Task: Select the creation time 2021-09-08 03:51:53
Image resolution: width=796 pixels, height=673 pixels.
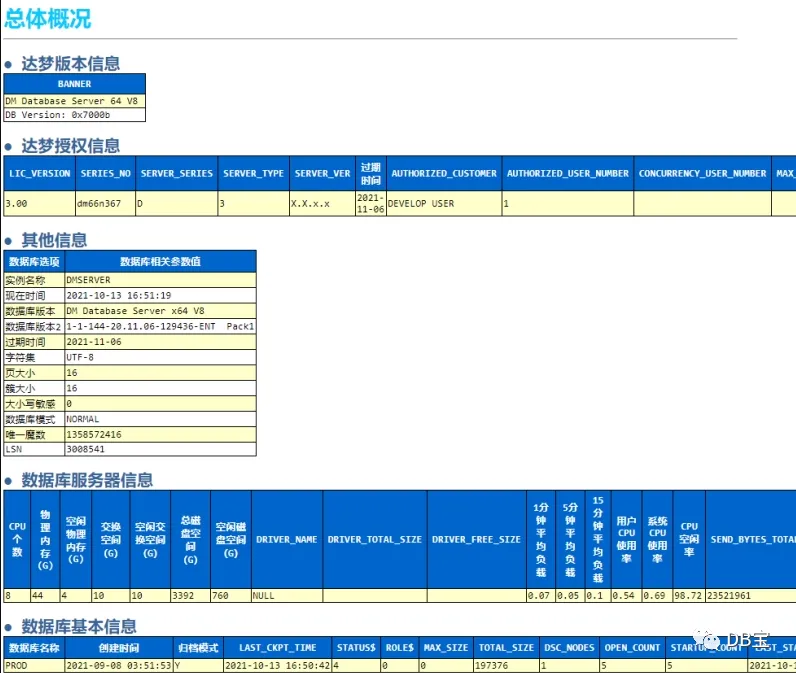Action: point(119,666)
